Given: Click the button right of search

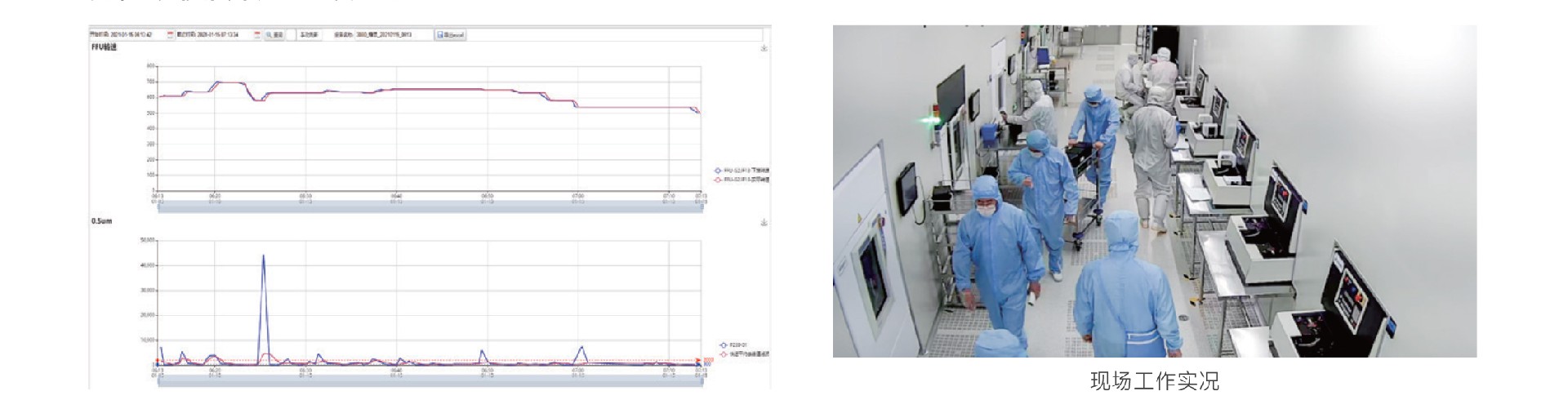Looking at the screenshot, I should click(309, 35).
